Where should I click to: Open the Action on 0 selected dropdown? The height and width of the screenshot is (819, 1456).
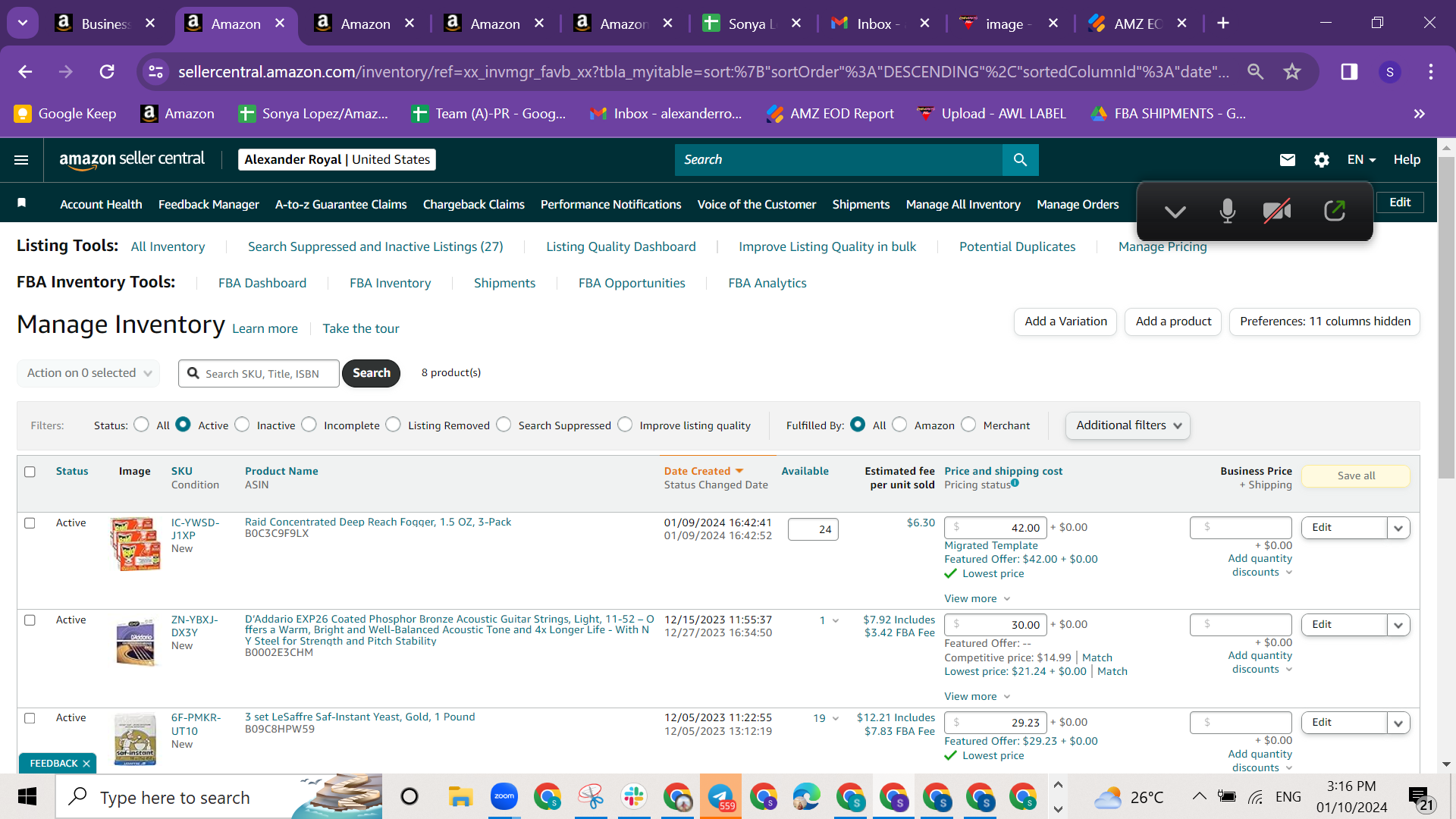point(89,373)
